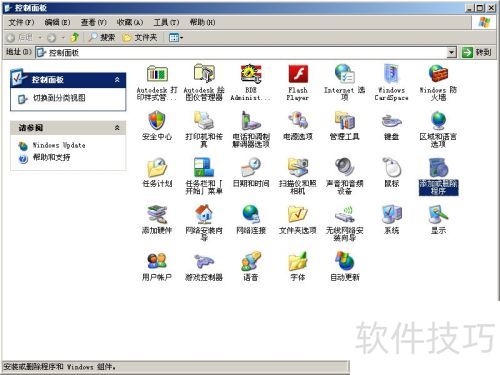Click the 转到 go button
This screenshot has height=375, width=500.
click(x=477, y=52)
